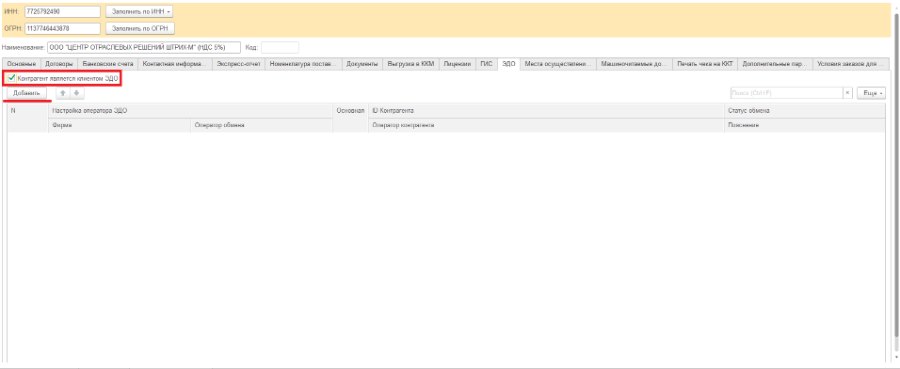This screenshot has width=900, height=369.
Task: Clear the search field with the X
Action: [847, 93]
